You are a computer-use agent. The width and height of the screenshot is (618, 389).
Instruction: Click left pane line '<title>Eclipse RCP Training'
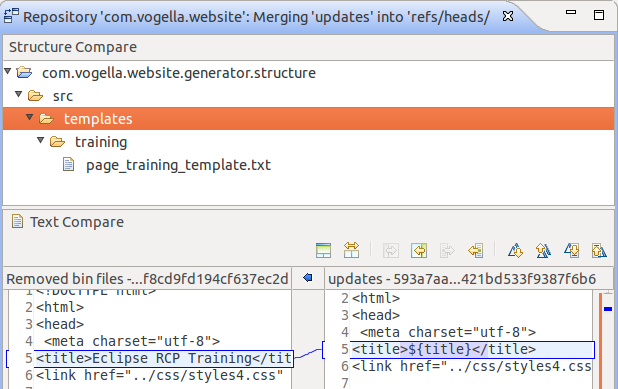pyautogui.click(x=163, y=358)
